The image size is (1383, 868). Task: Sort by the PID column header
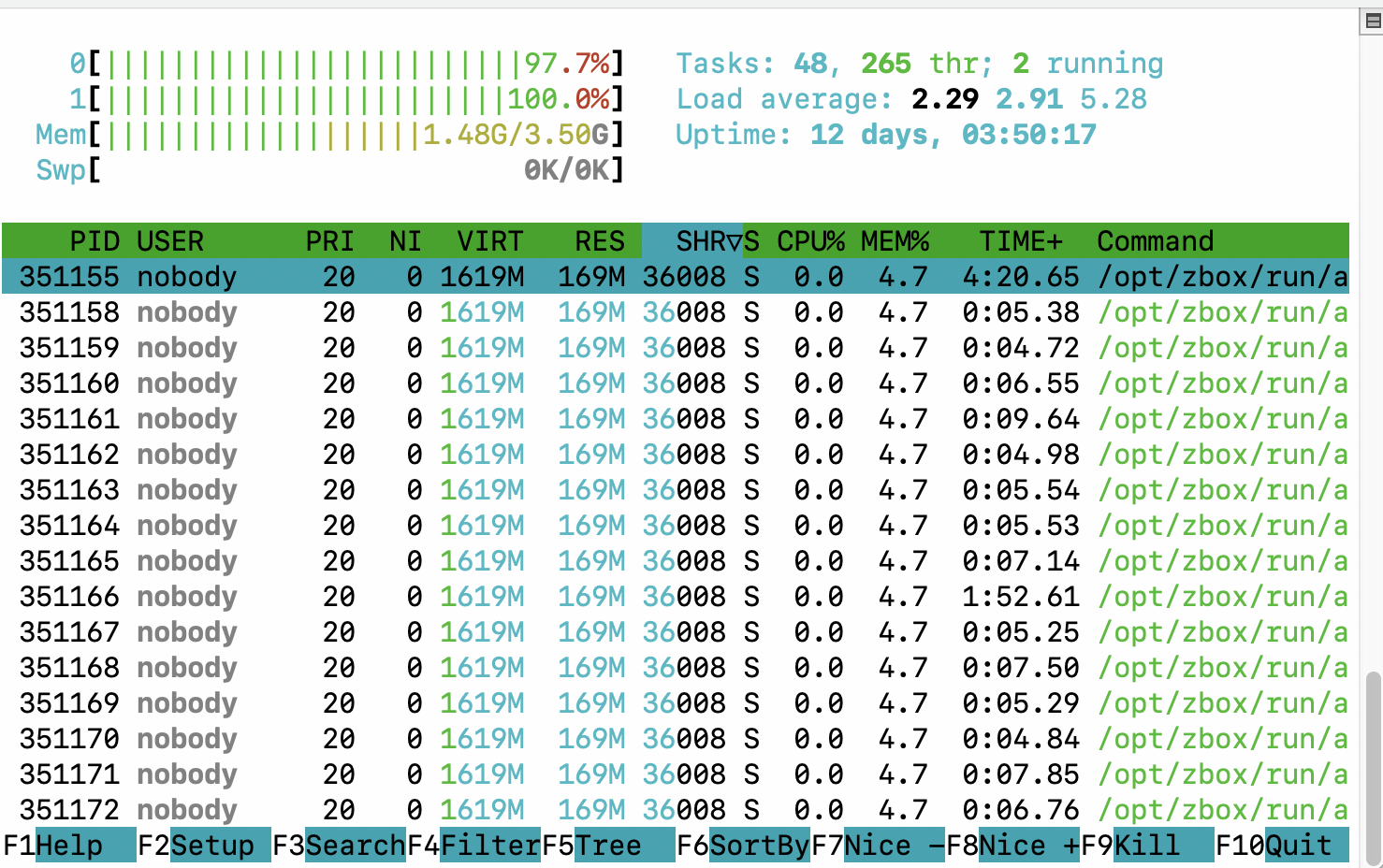point(95,241)
